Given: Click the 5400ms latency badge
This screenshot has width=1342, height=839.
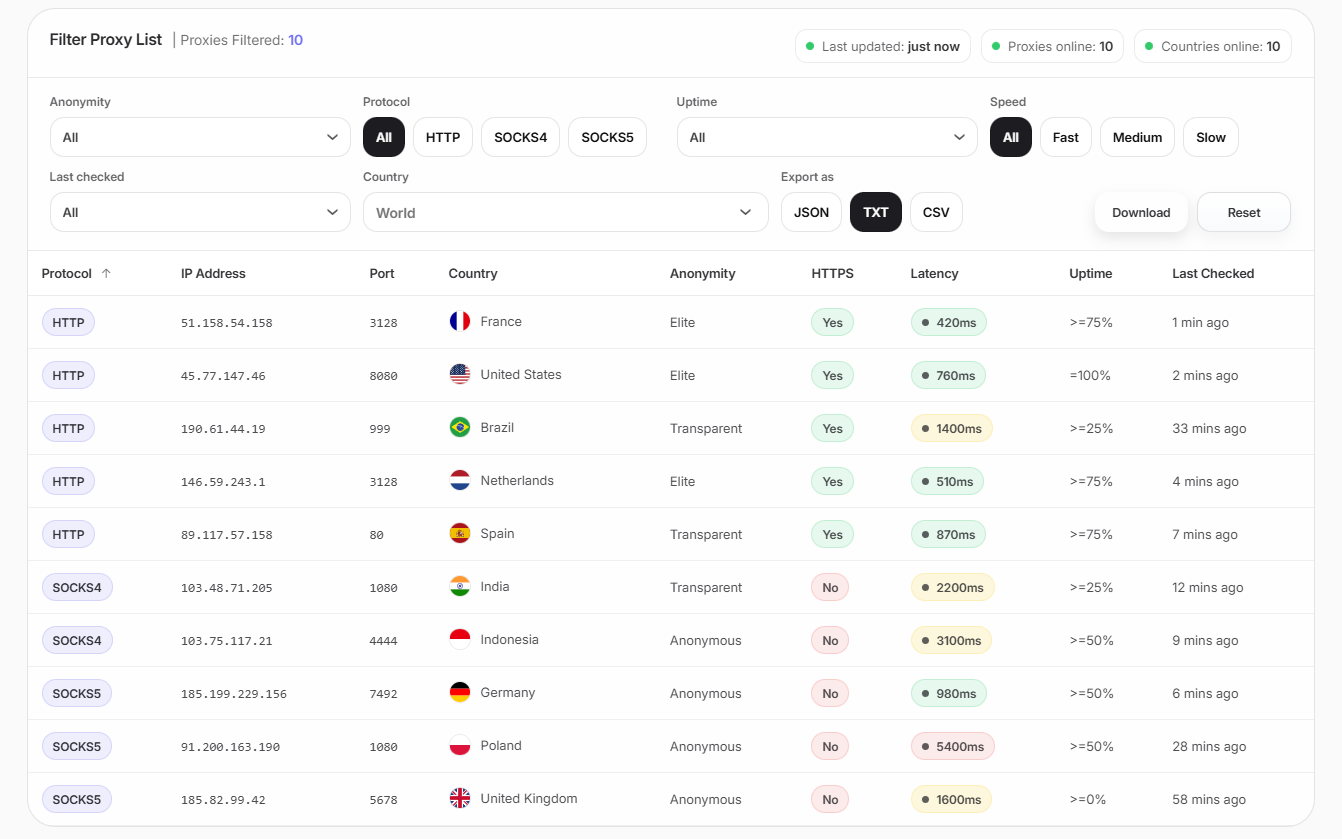Looking at the screenshot, I should (x=952, y=746).
